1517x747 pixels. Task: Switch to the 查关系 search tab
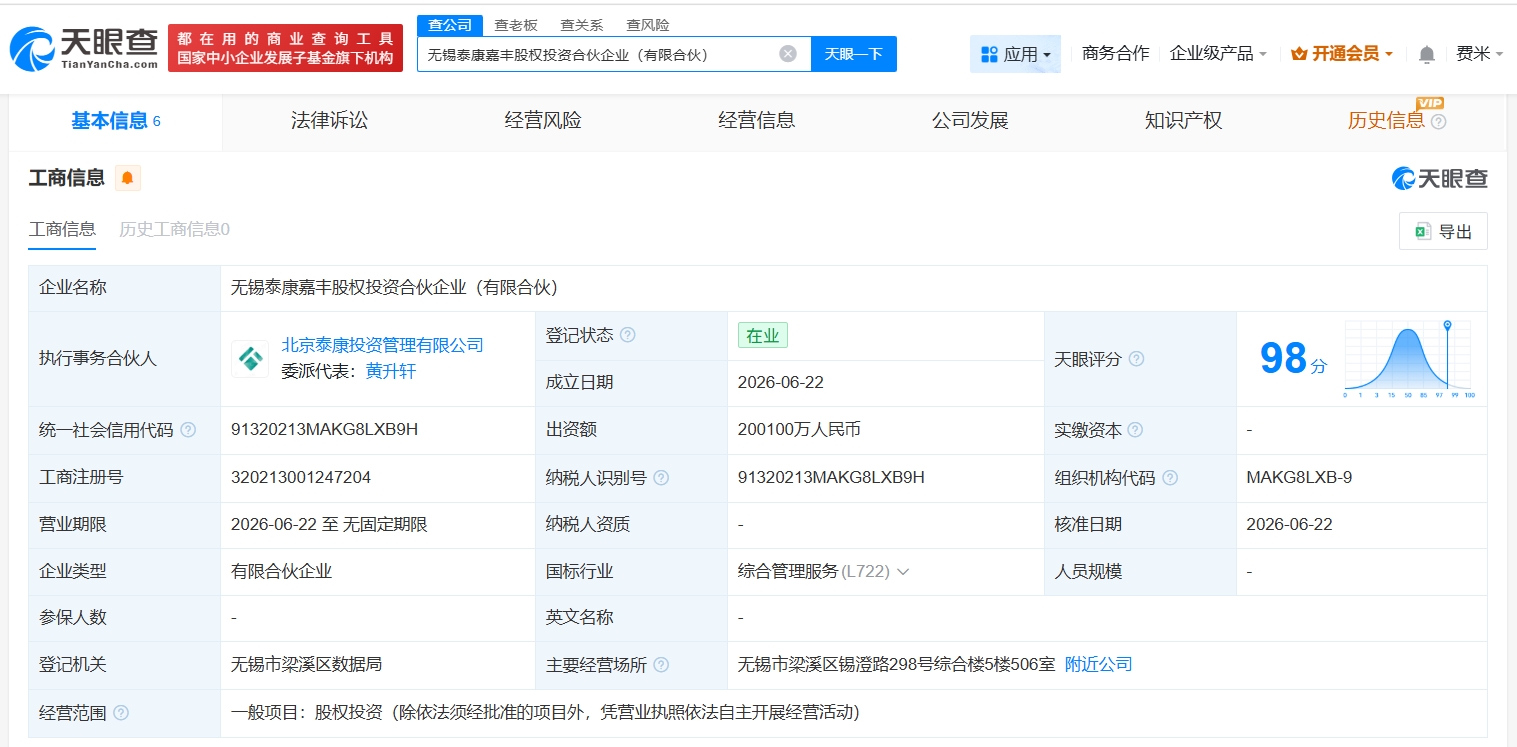(x=581, y=25)
